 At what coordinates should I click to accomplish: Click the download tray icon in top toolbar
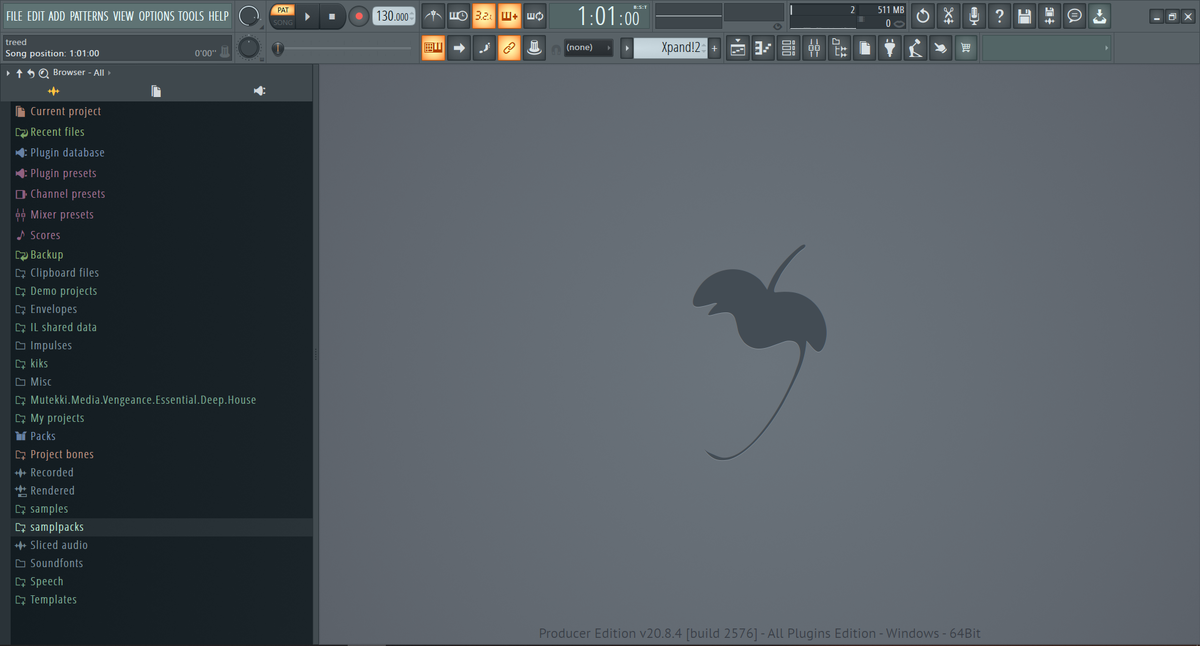(x=1099, y=16)
